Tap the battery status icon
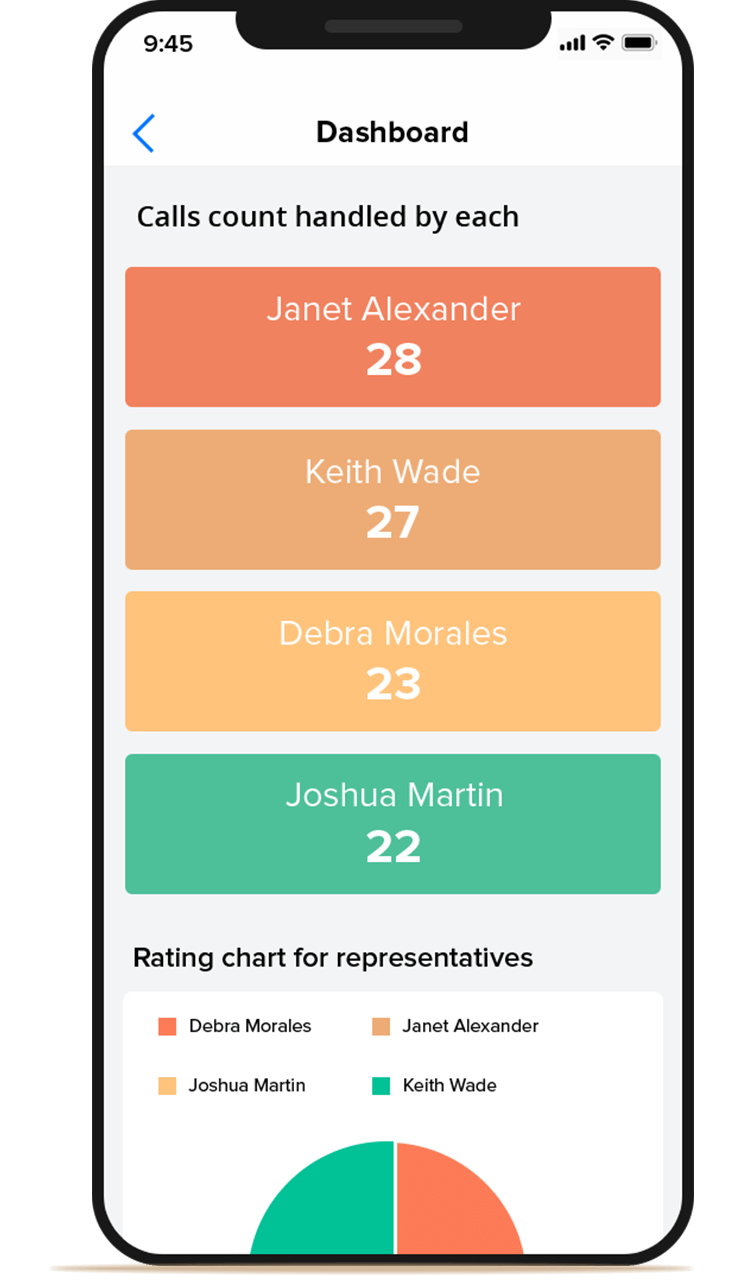Image resolution: width=747 pixels, height=1288 pixels. pos(639,43)
